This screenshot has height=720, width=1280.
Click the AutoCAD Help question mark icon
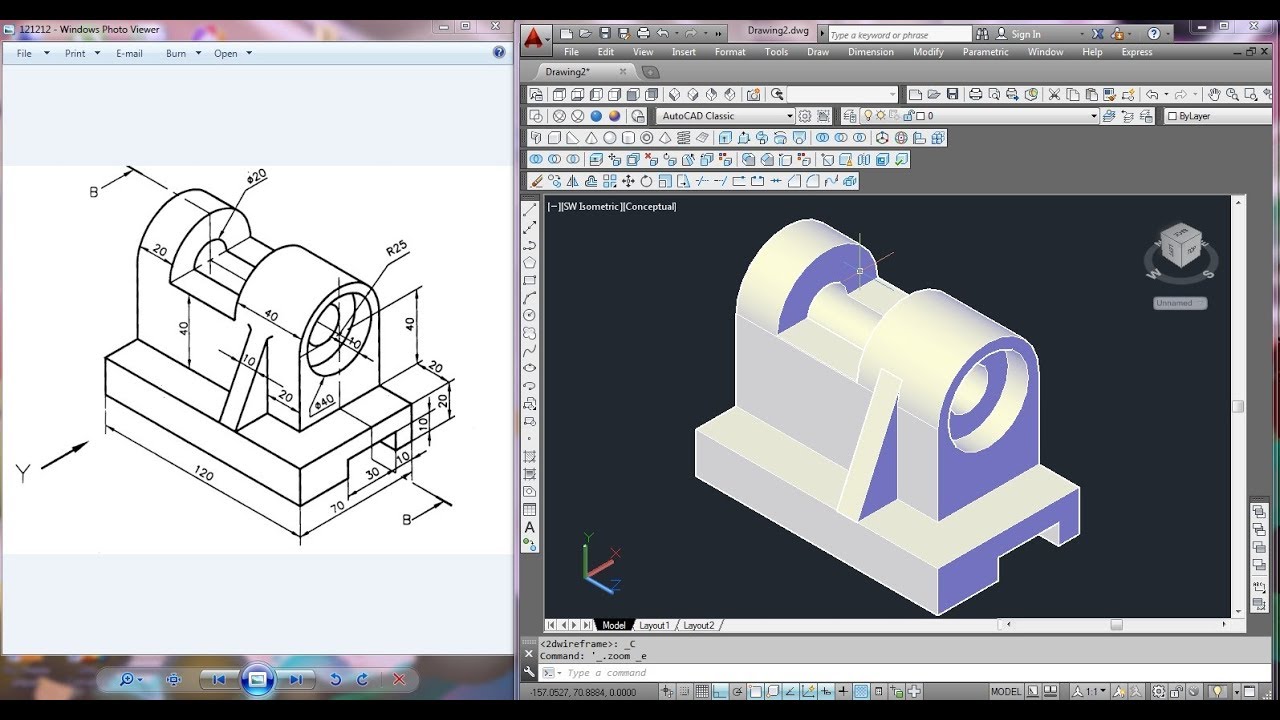[x=1153, y=33]
